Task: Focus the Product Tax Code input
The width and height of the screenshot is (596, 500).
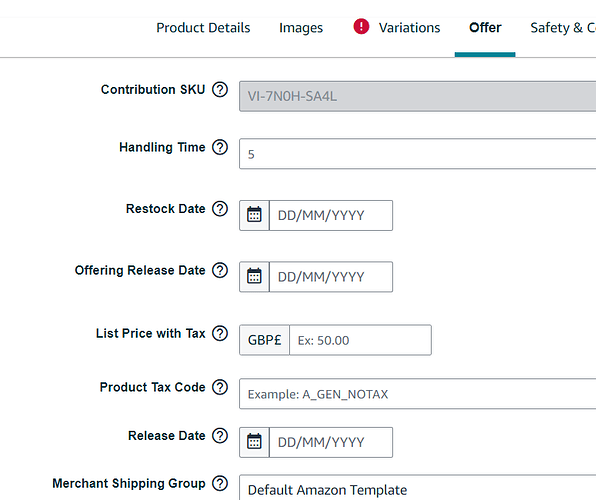Action: [x=417, y=394]
